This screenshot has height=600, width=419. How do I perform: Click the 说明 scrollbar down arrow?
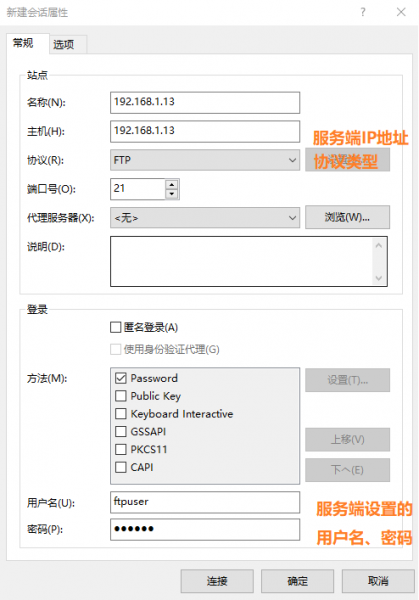coord(379,278)
